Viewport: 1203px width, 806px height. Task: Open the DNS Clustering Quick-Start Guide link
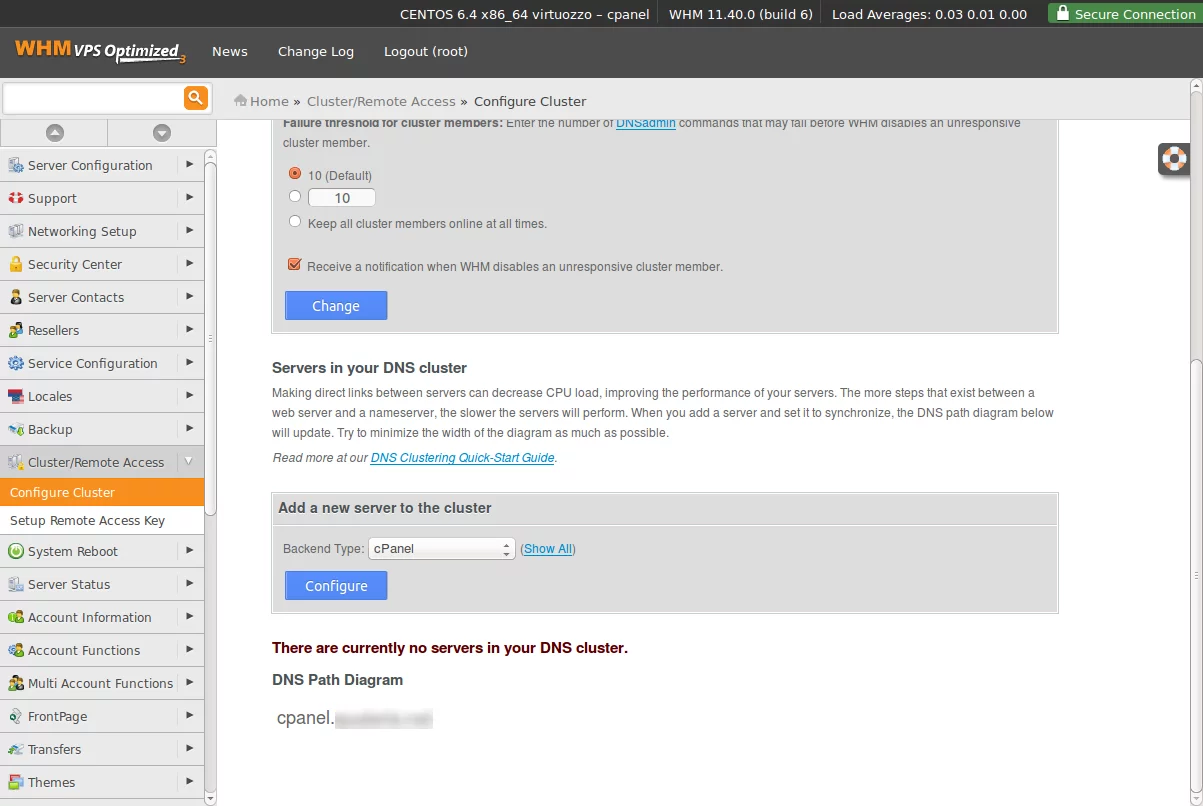point(462,458)
